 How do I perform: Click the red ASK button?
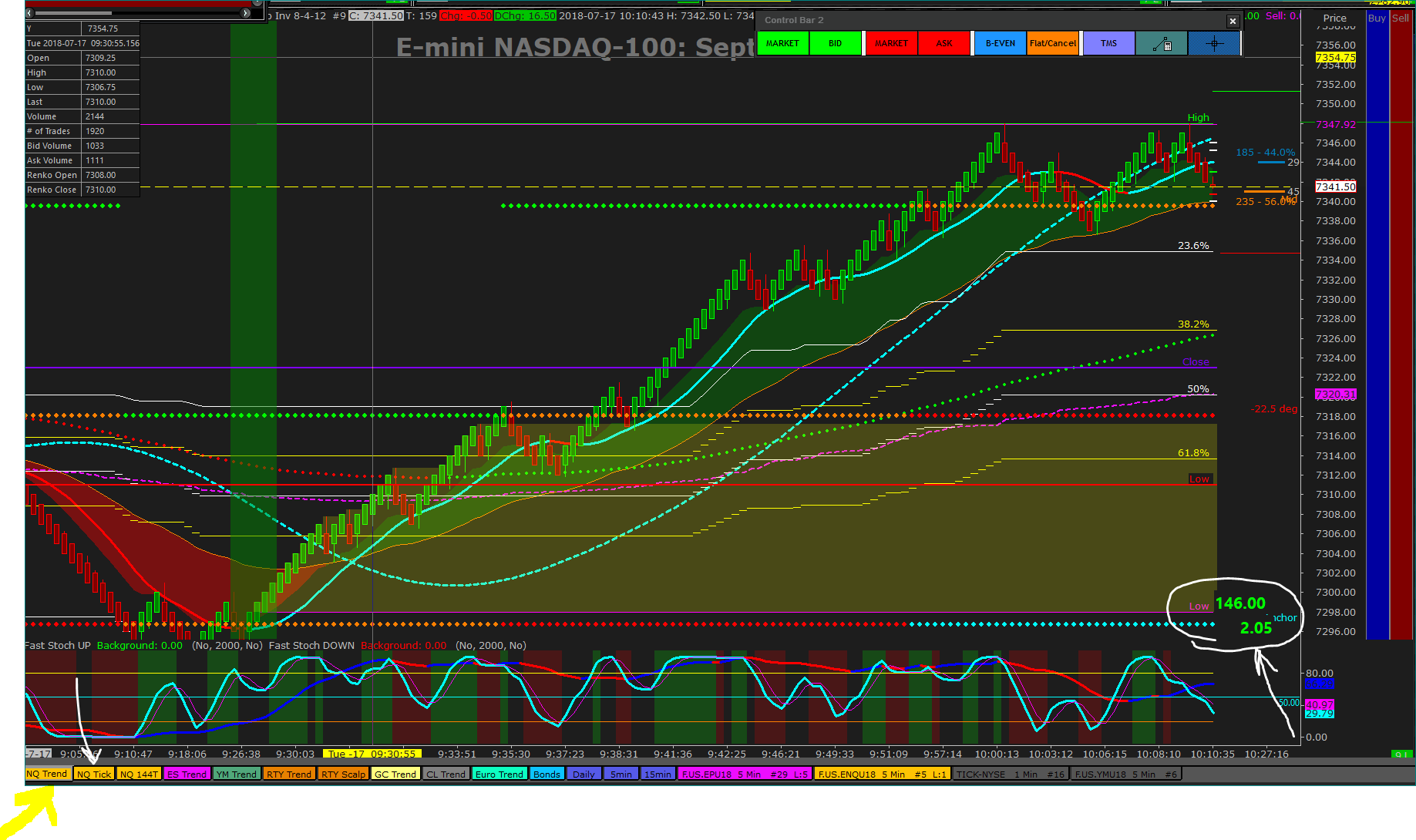click(944, 43)
